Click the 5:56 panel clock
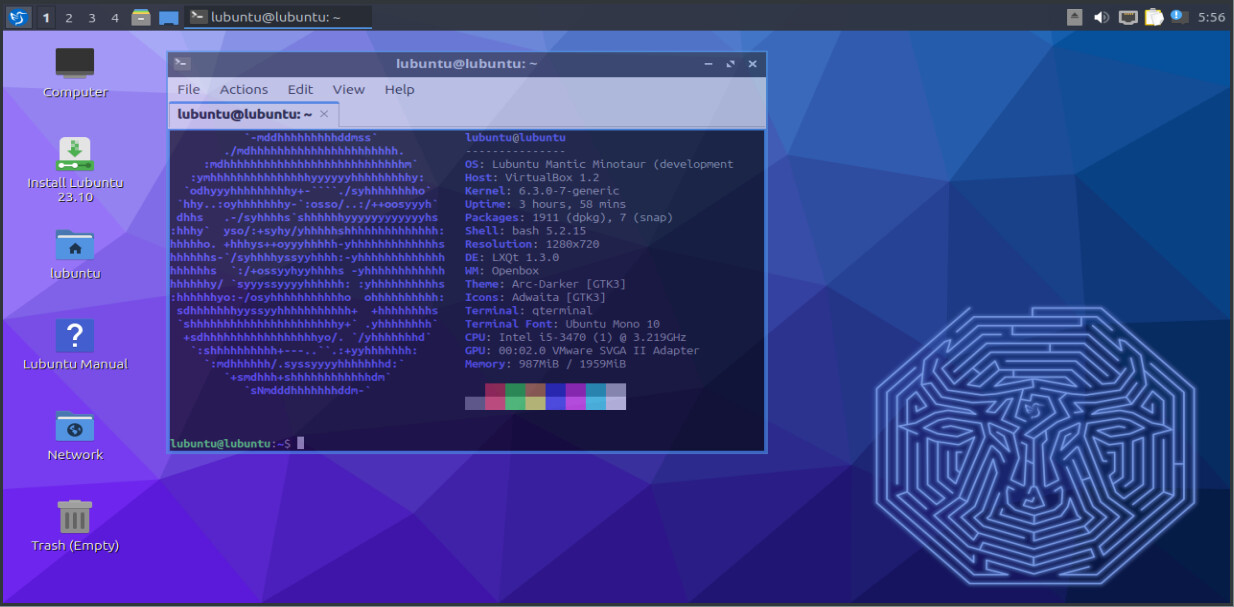Screen dimensions: 1234x607 [1211, 17]
